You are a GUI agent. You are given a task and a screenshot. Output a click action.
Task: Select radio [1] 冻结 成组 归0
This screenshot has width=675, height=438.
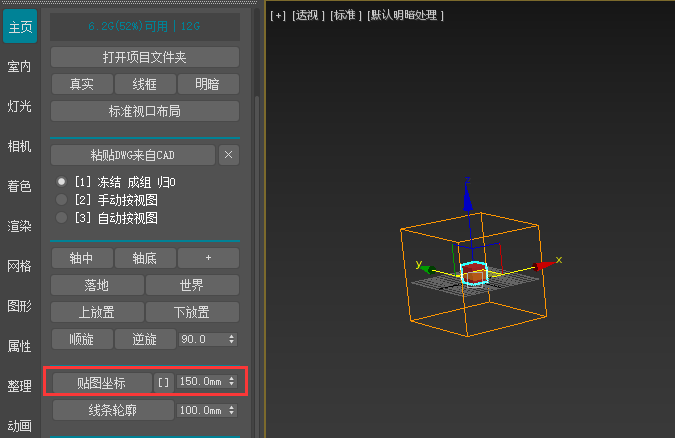point(62,182)
